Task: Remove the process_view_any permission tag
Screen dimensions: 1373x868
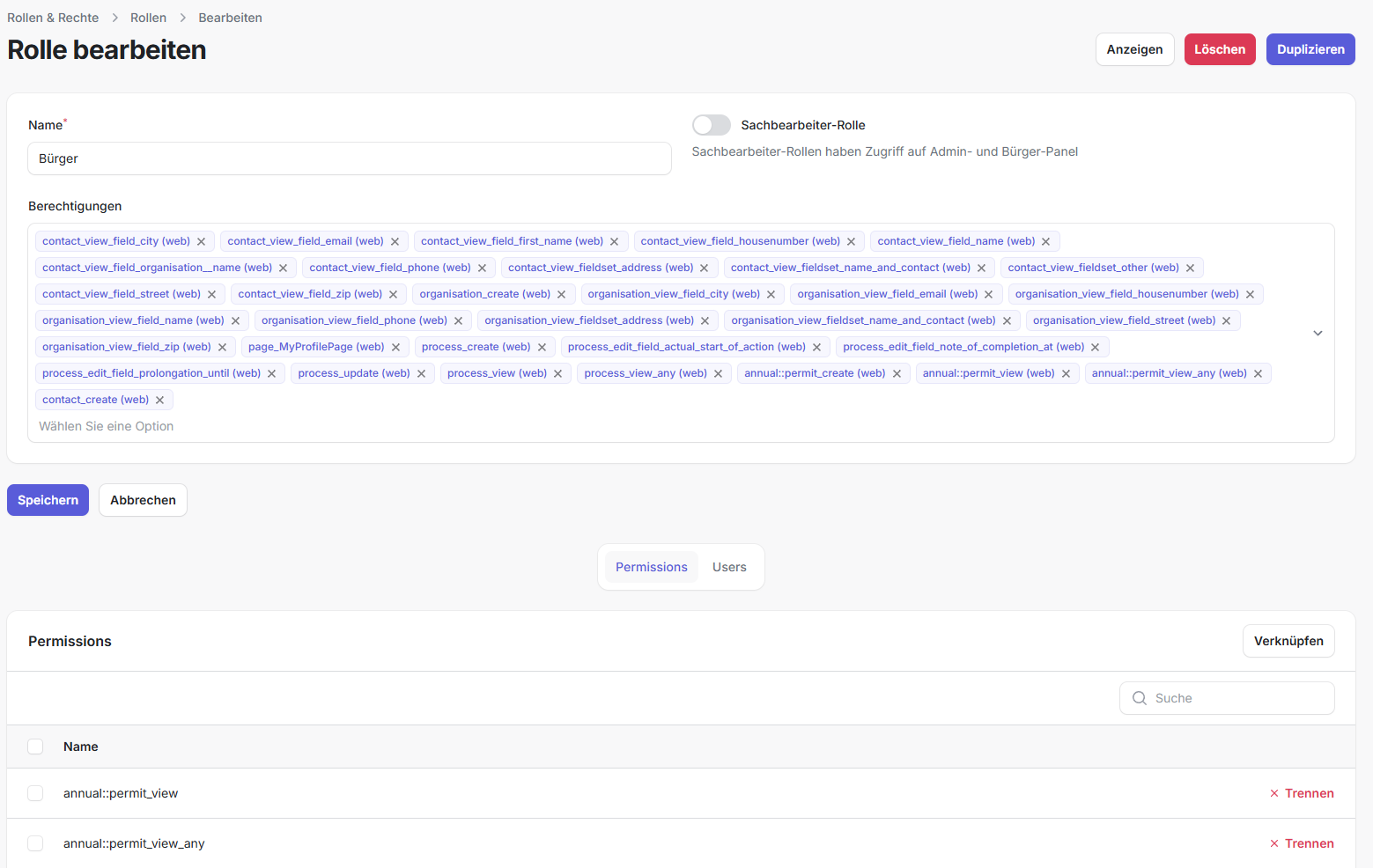Action: coord(719,373)
